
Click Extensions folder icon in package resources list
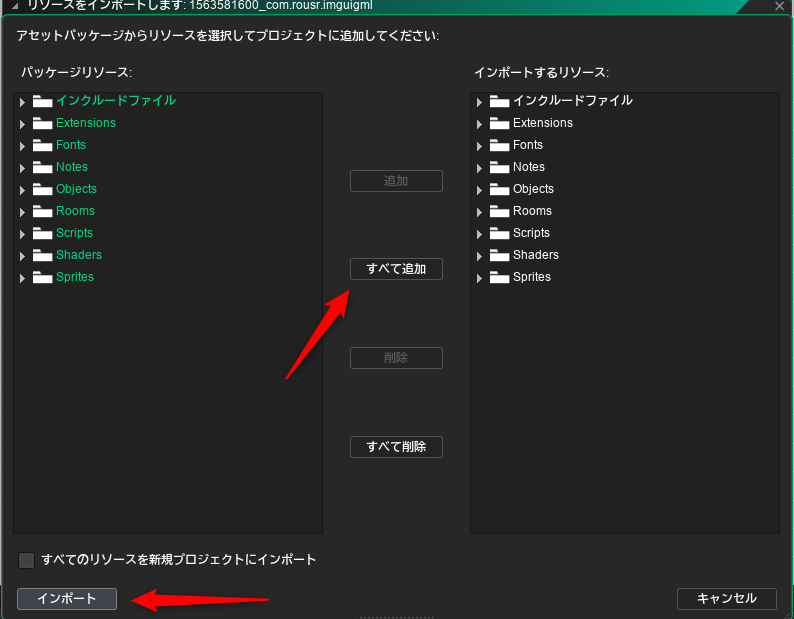pos(43,123)
